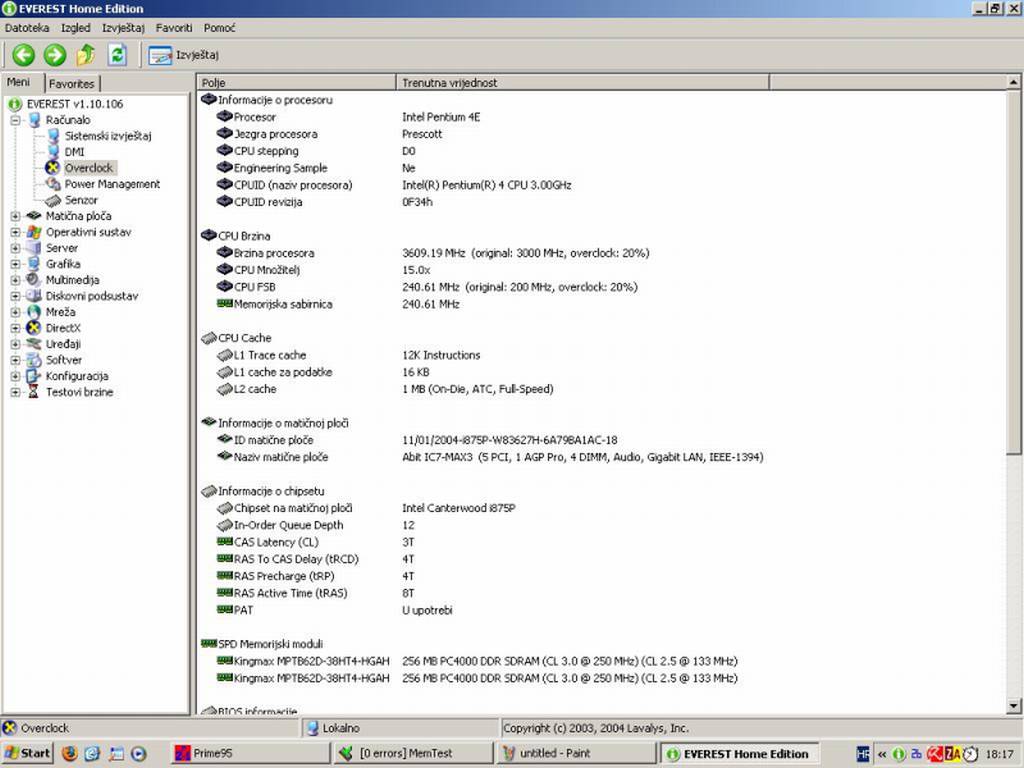The width and height of the screenshot is (1024, 768).
Task: Click the Up folder toolbar icon
Action: [87, 55]
